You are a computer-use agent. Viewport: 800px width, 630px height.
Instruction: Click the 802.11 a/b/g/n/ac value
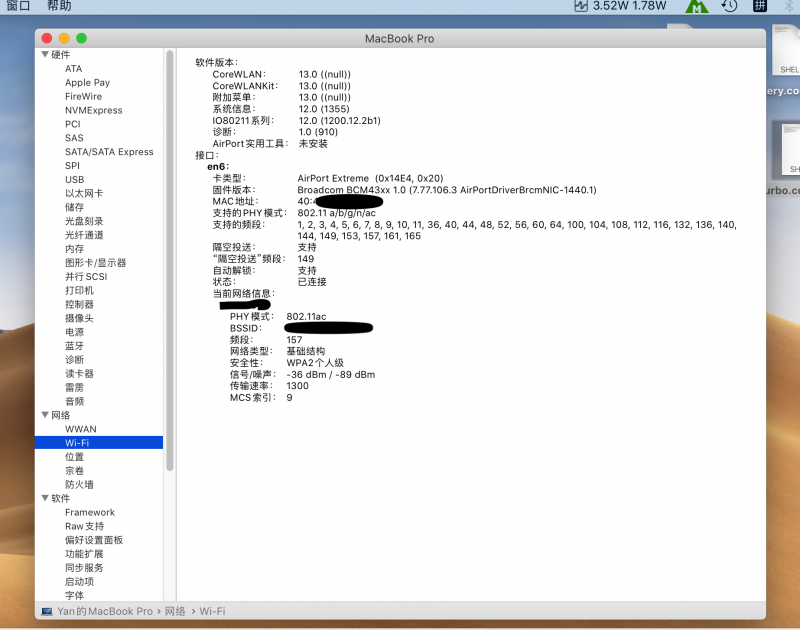tap(336, 213)
